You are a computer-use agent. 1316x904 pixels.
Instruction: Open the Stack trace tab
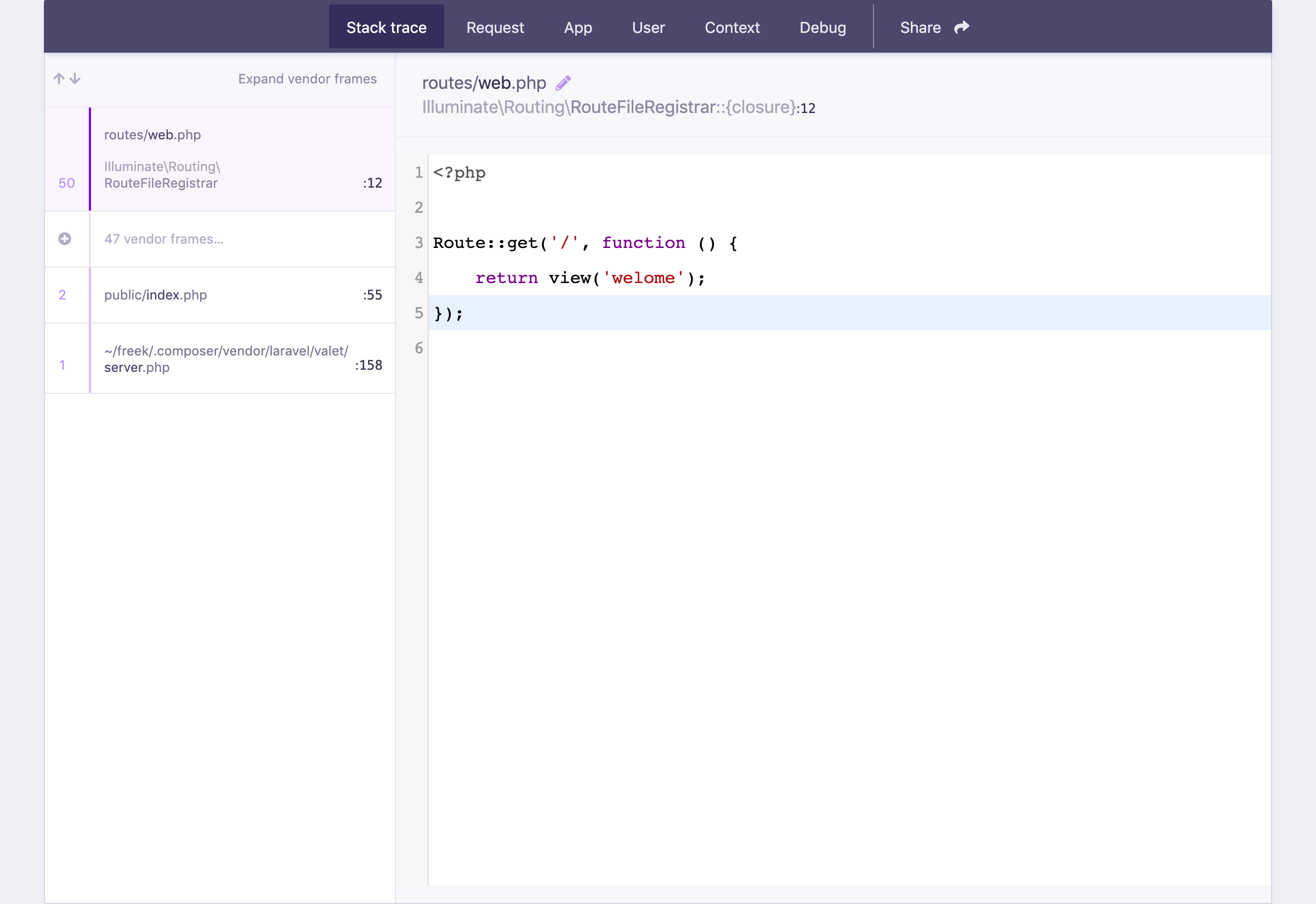386,27
